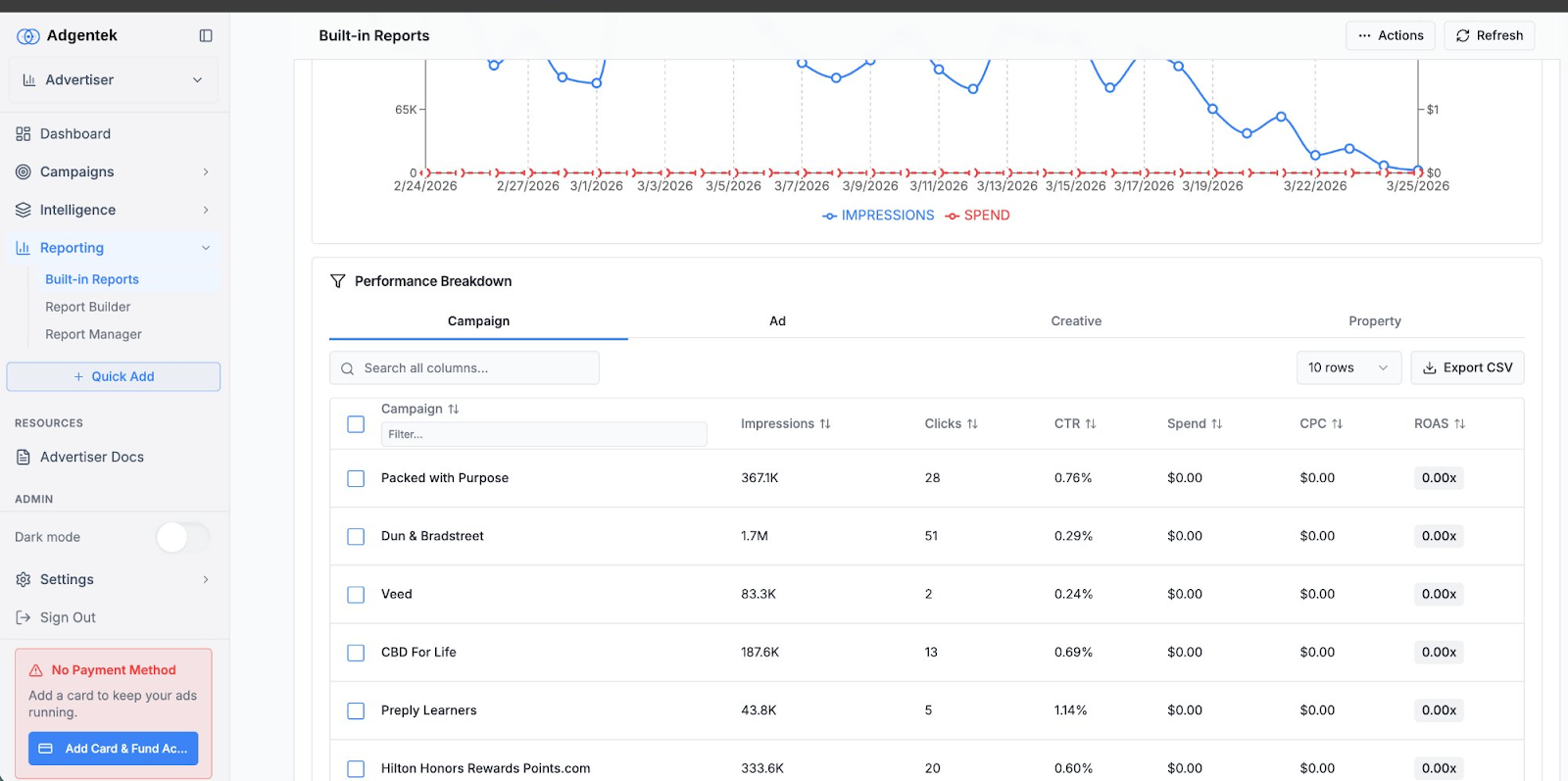Open the Advertiser dropdown
Image resolution: width=1568 pixels, height=781 pixels.
pos(114,80)
